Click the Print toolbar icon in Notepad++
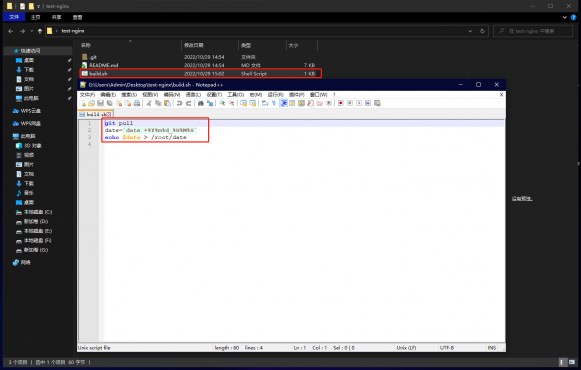This screenshot has width=581, height=370. 137,103
